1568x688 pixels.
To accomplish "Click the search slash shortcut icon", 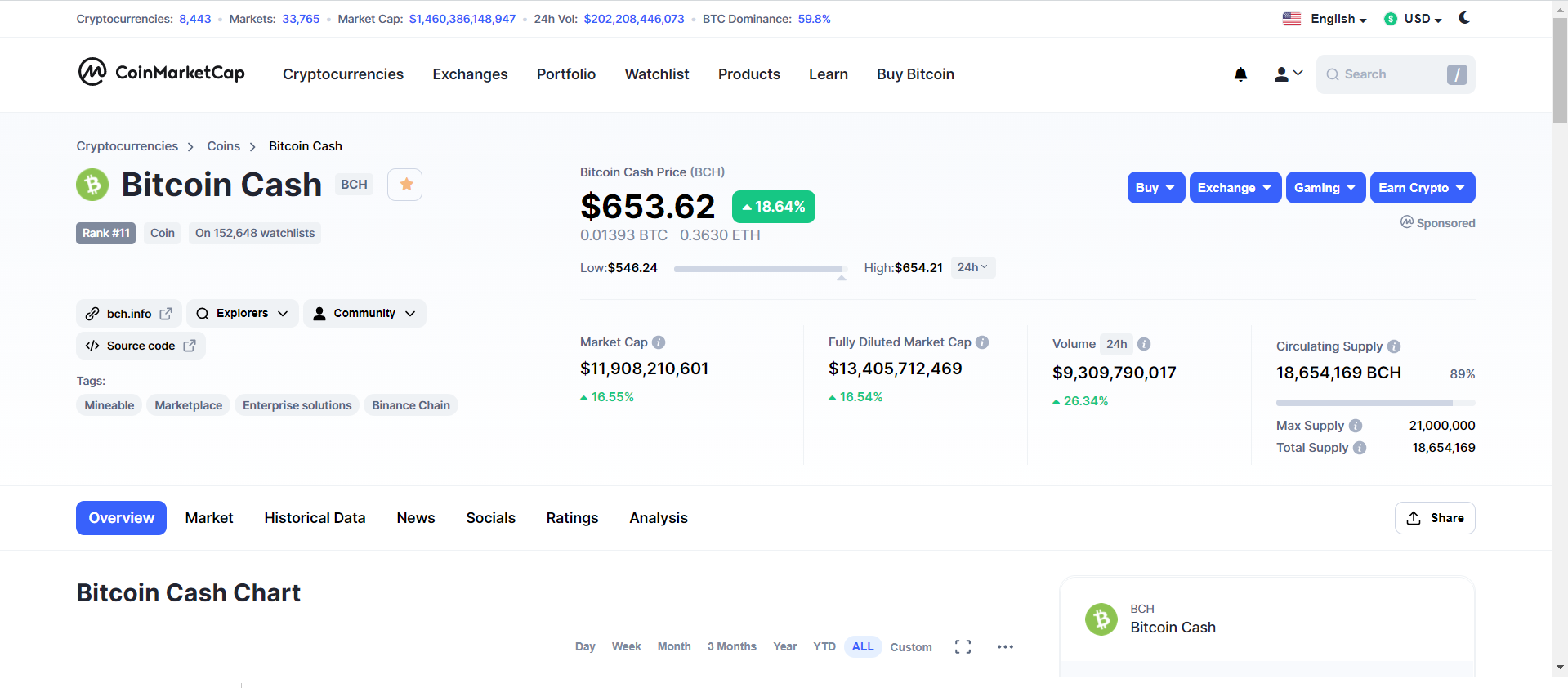I will click(1457, 74).
